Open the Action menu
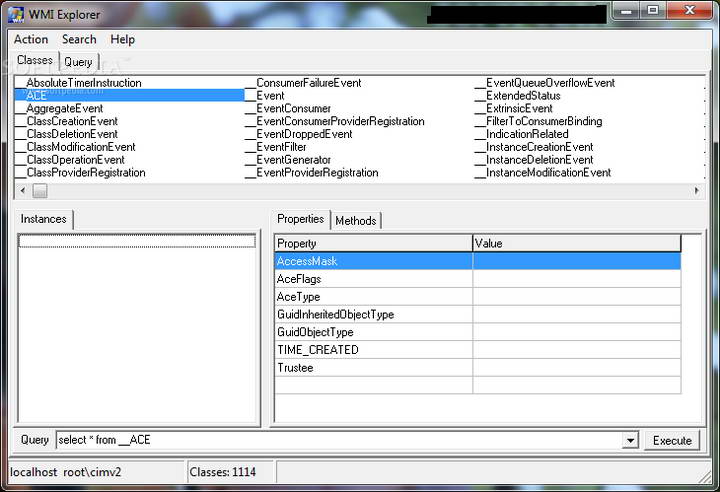This screenshot has width=720, height=492. point(31,40)
